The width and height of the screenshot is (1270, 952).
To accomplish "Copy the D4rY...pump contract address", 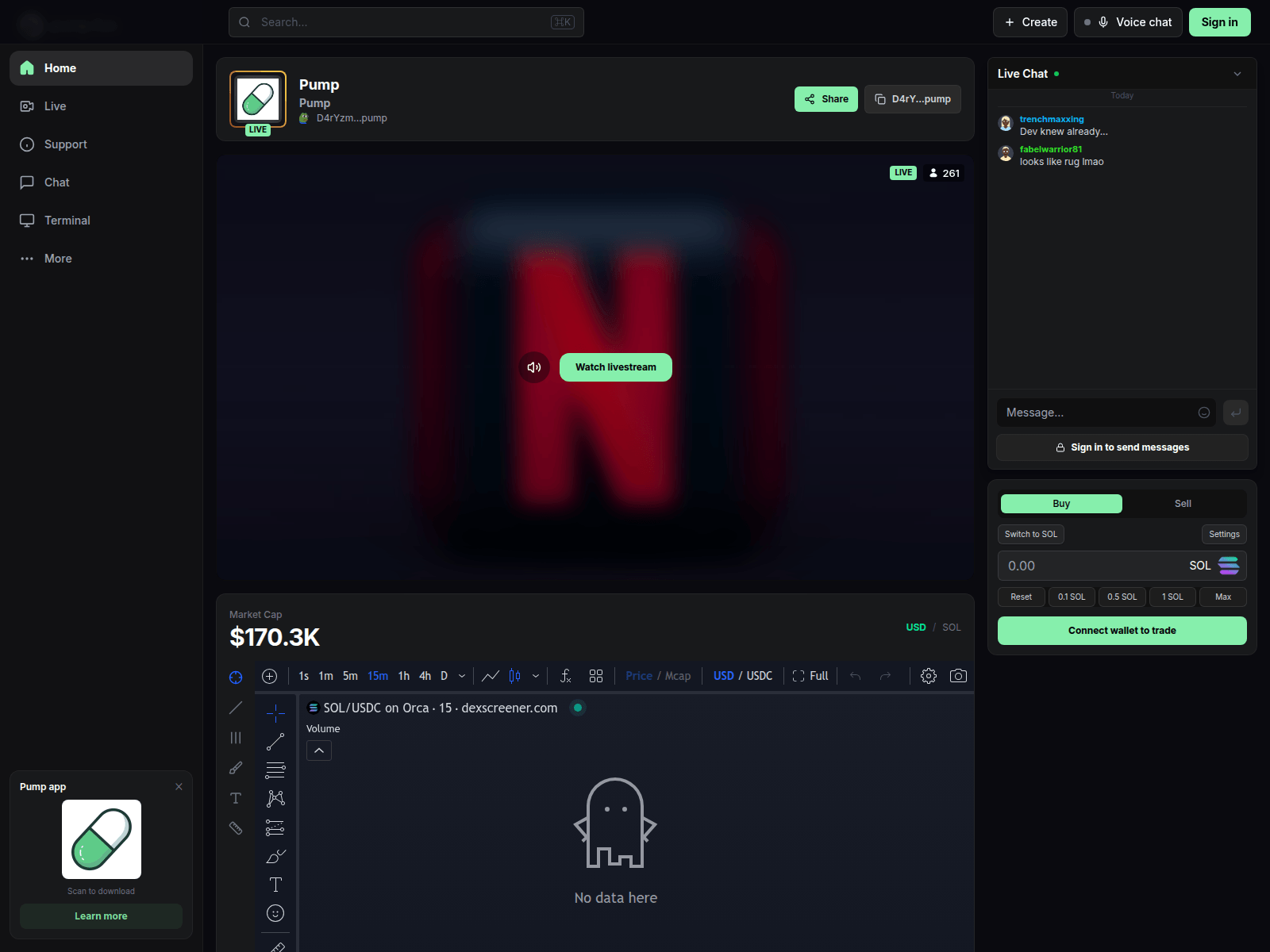I will tap(913, 99).
